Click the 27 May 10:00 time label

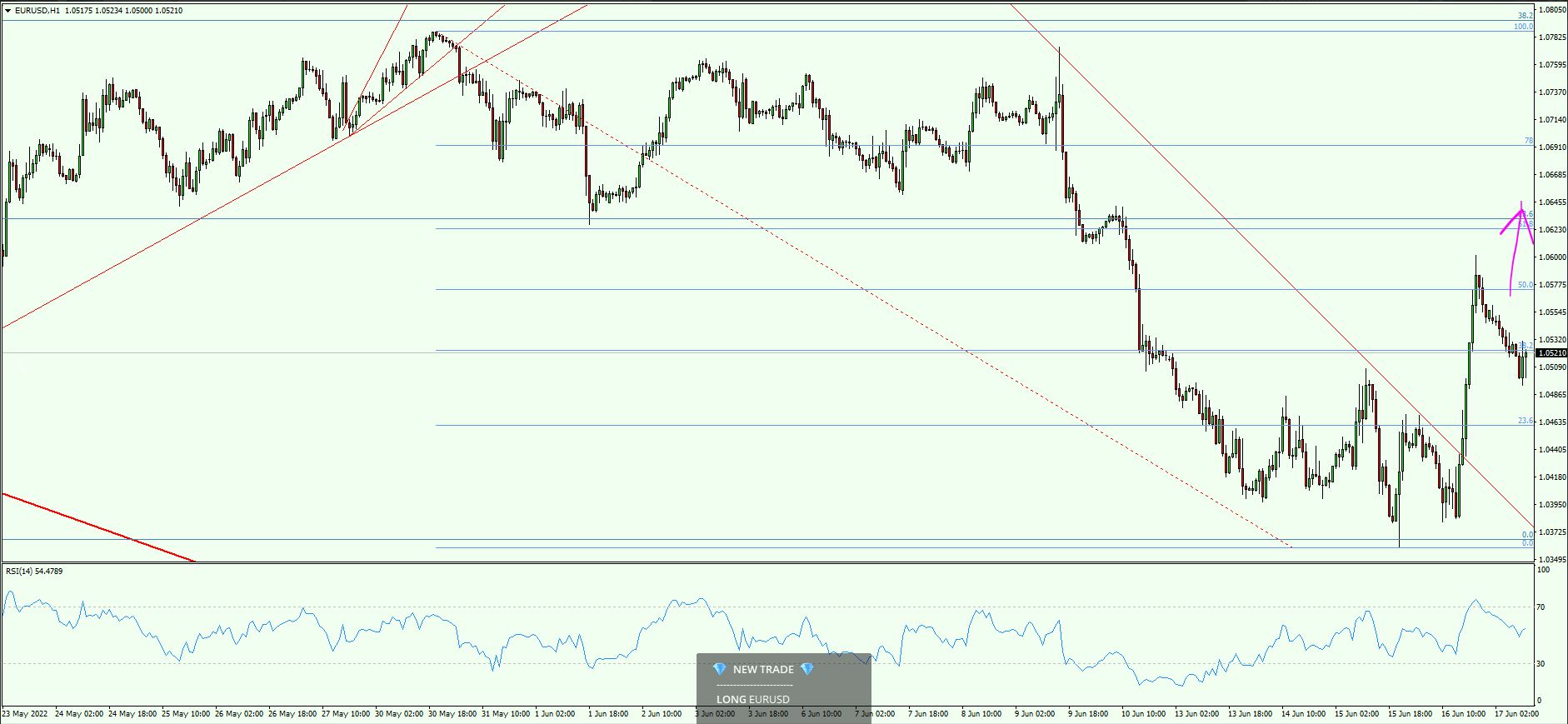click(346, 714)
